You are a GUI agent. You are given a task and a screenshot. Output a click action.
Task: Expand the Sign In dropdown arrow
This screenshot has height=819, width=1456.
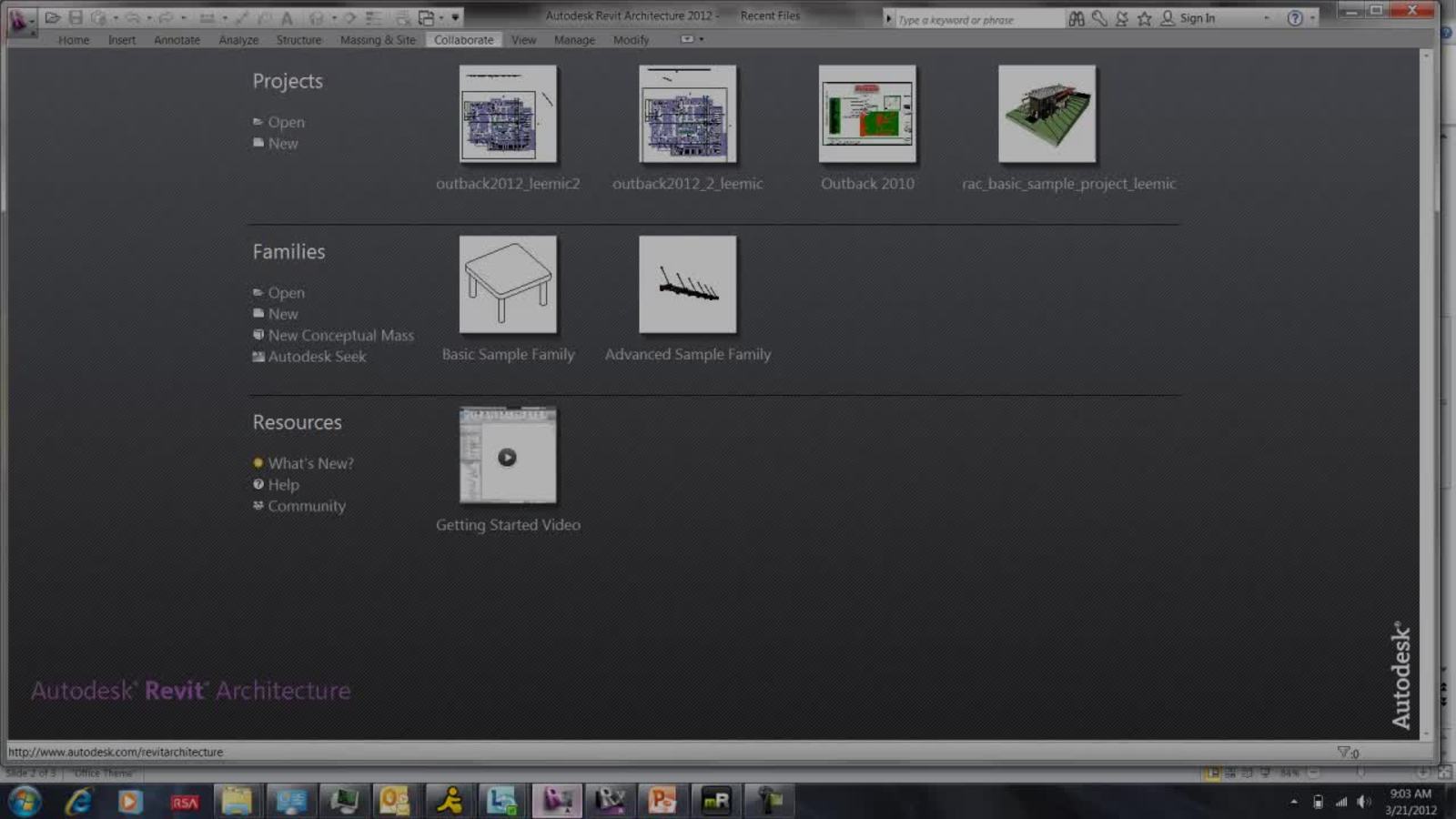click(x=1266, y=18)
